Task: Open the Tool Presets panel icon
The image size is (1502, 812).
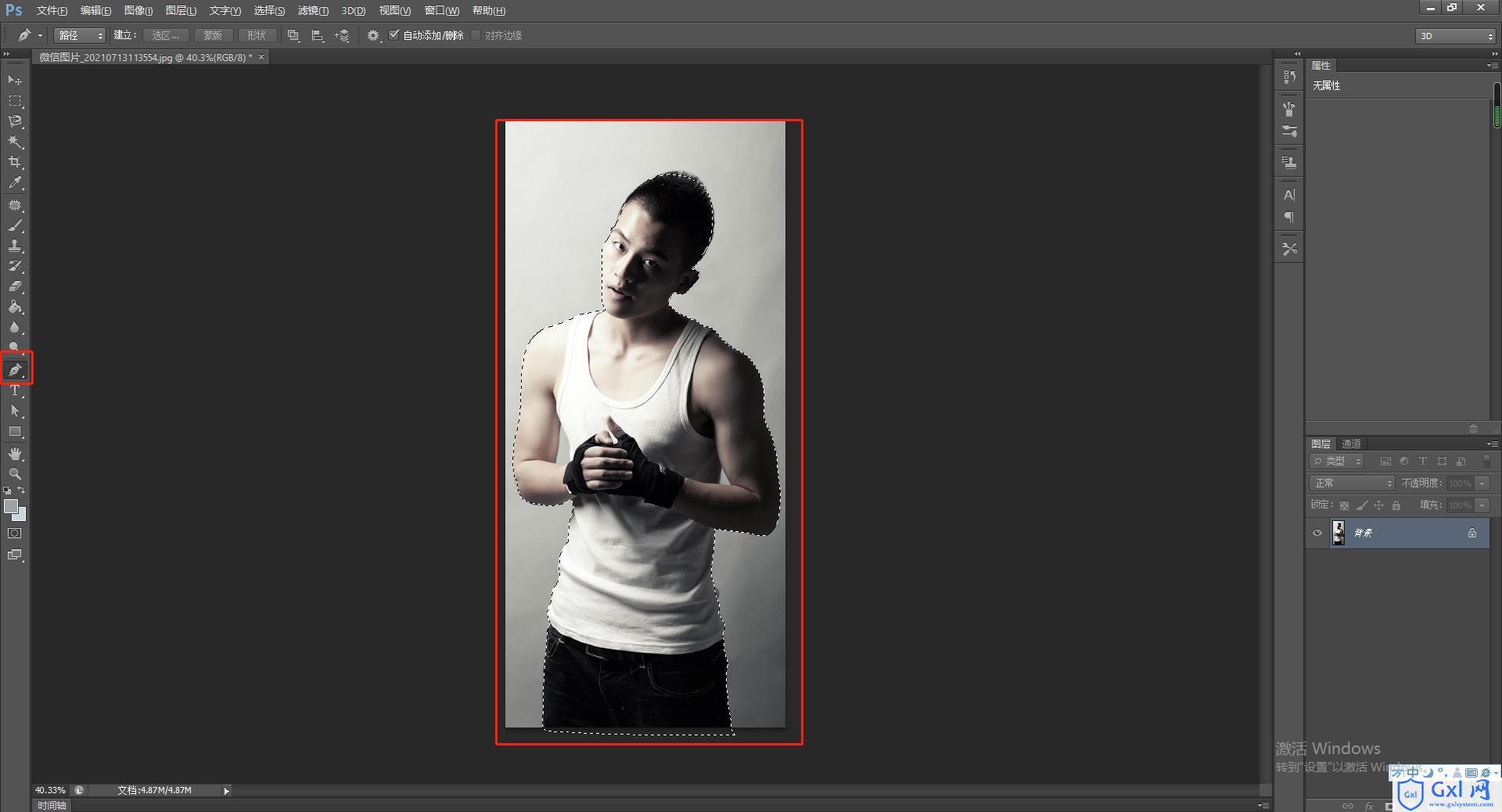Action: coord(1289,249)
